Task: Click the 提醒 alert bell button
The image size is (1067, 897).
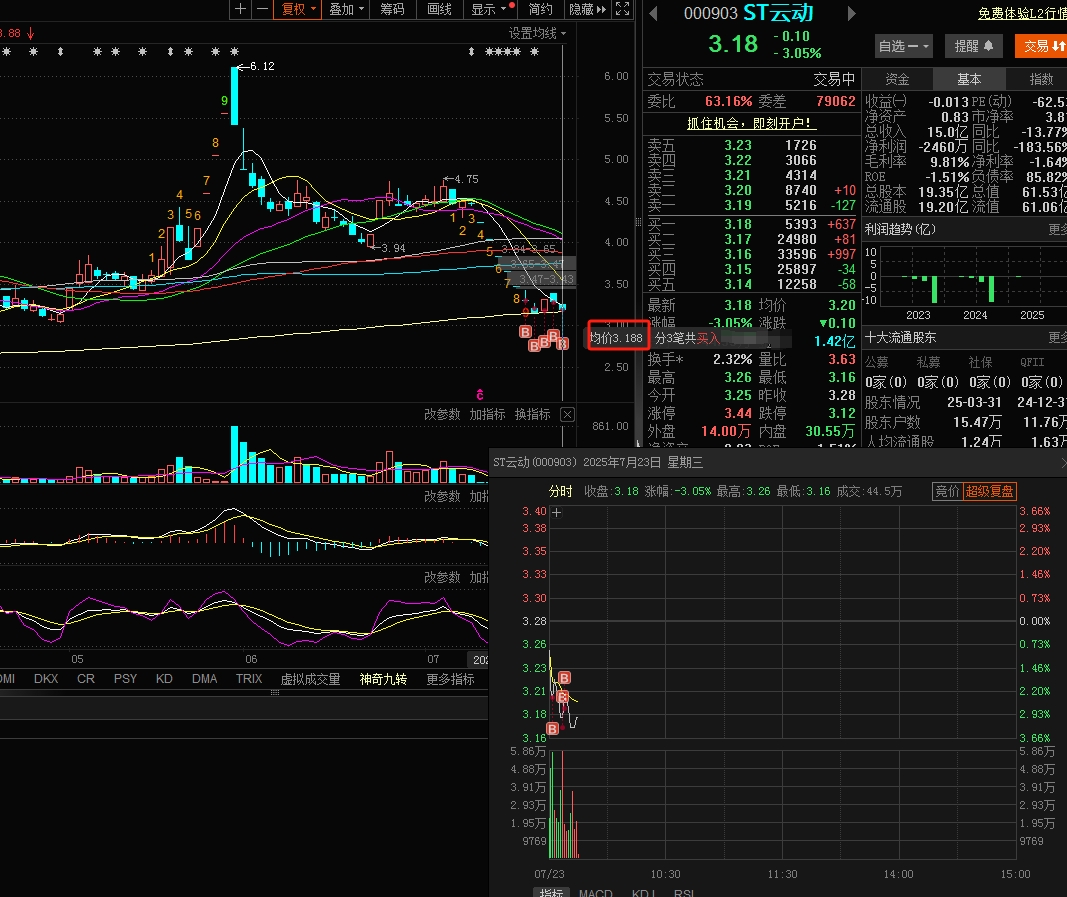Action: pos(973,46)
